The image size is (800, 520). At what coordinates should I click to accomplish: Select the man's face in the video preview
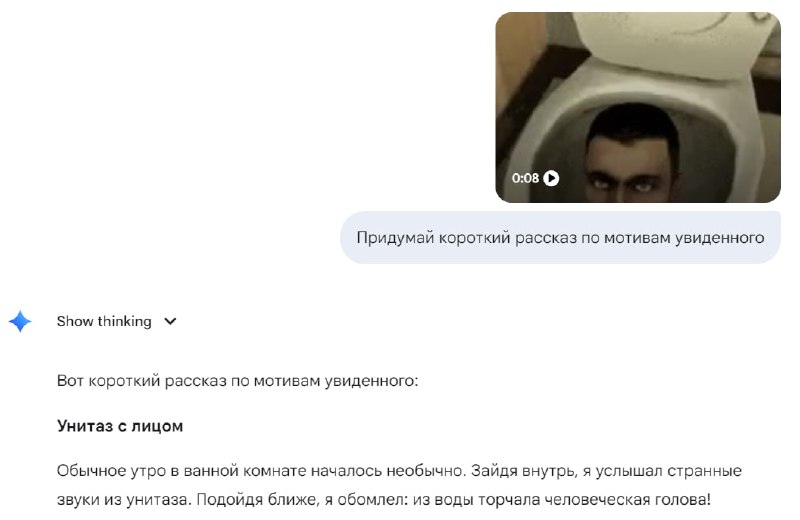point(633,163)
